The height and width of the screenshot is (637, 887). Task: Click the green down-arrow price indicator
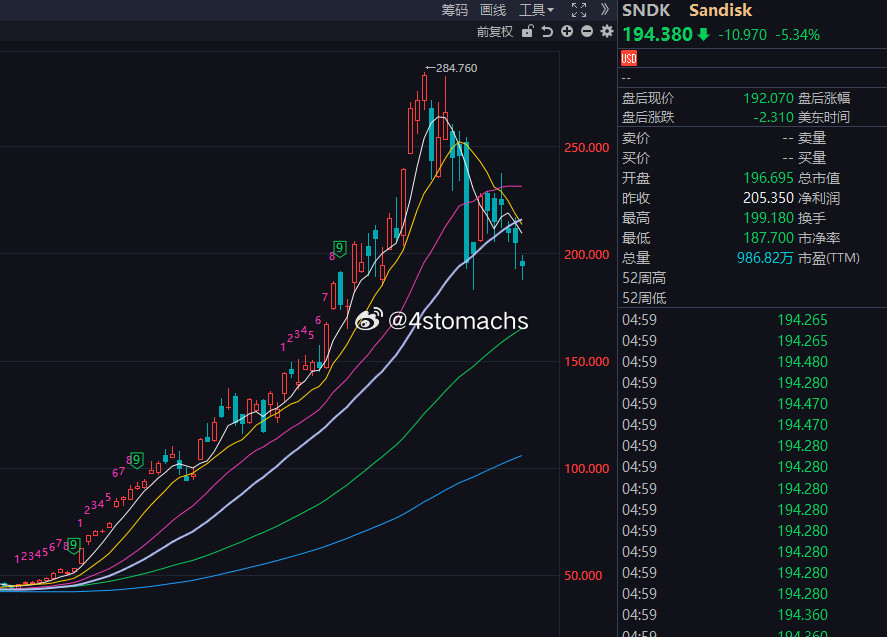[703, 35]
